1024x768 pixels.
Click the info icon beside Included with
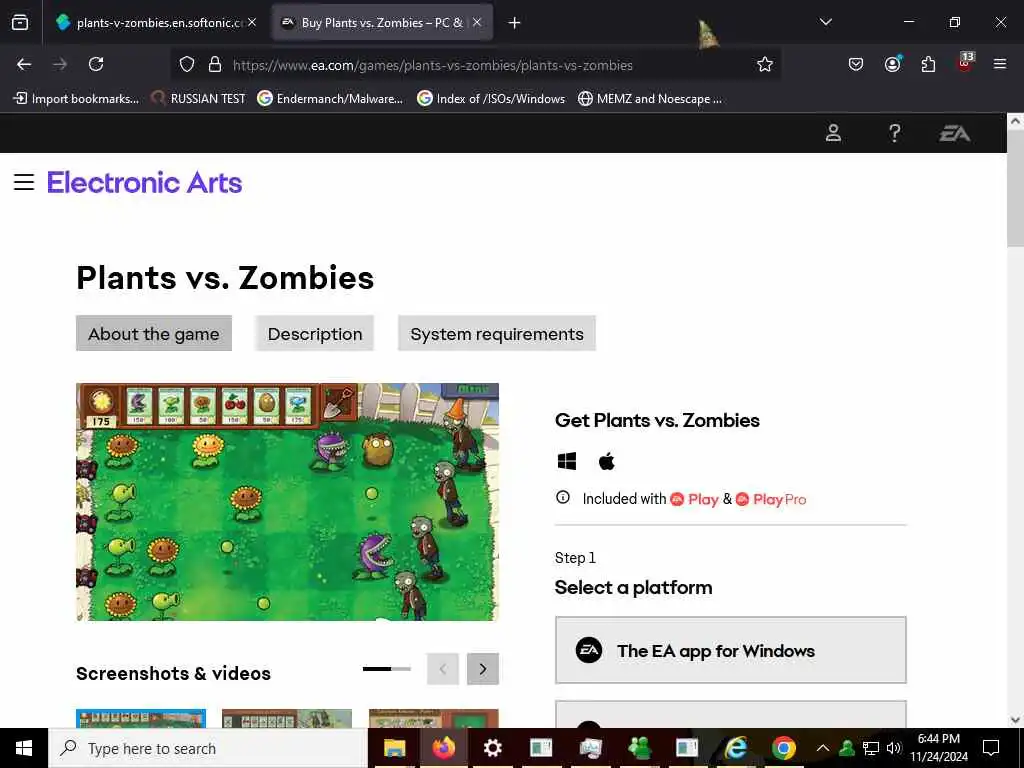[562, 498]
